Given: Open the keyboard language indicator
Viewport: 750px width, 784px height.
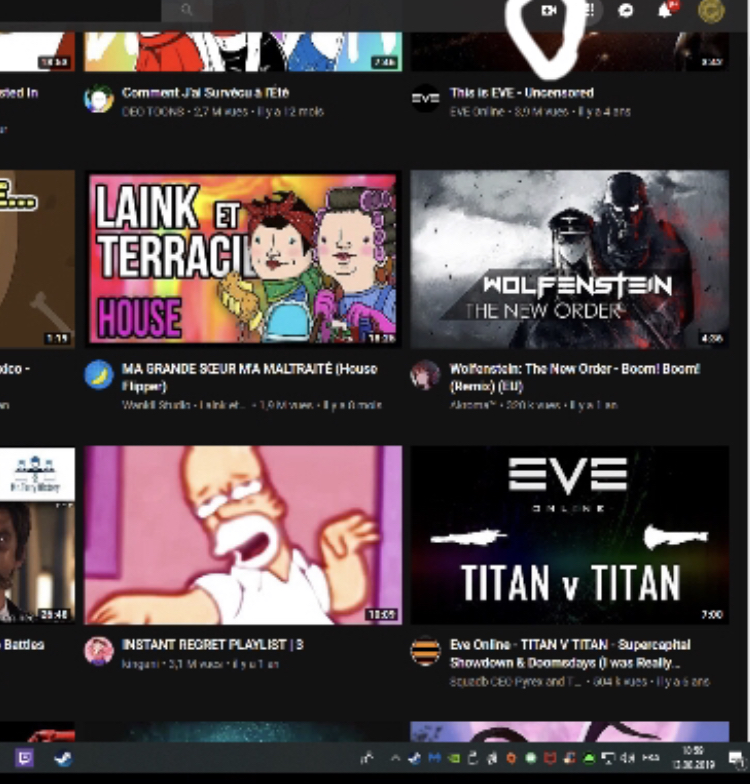Looking at the screenshot, I should (650, 758).
